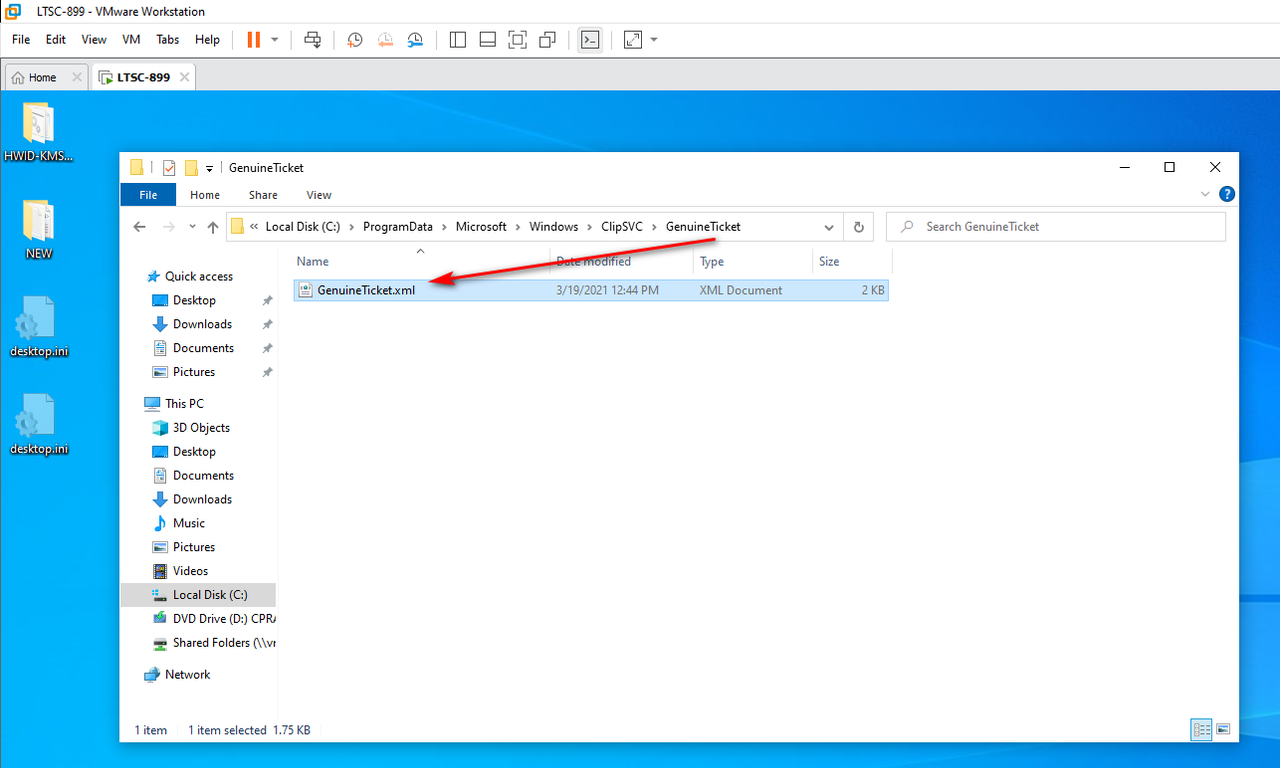
Task: Toggle the thumbnail bar view icon
Action: click(x=488, y=40)
